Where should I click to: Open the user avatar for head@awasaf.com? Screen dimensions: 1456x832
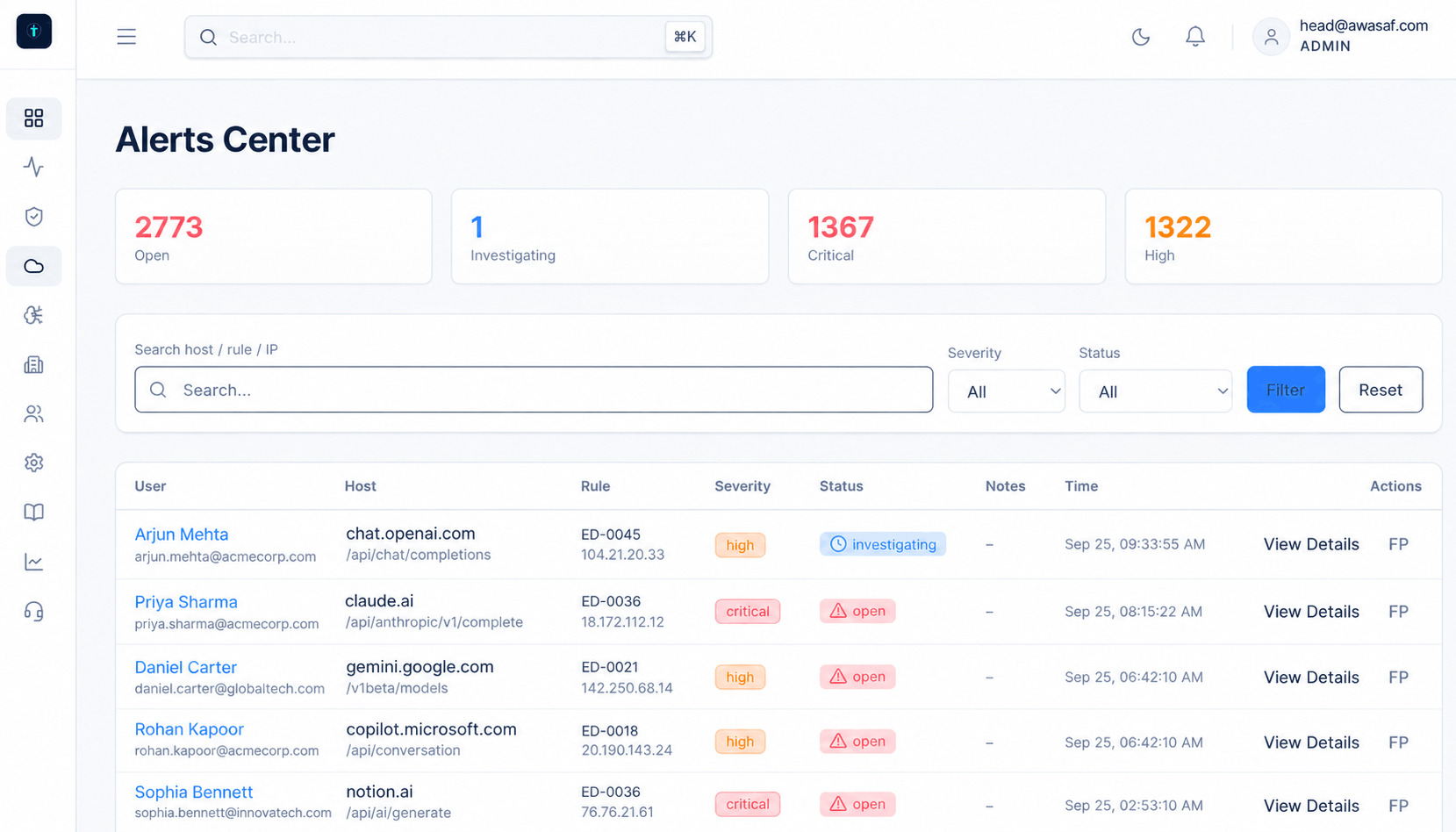coord(1271,37)
